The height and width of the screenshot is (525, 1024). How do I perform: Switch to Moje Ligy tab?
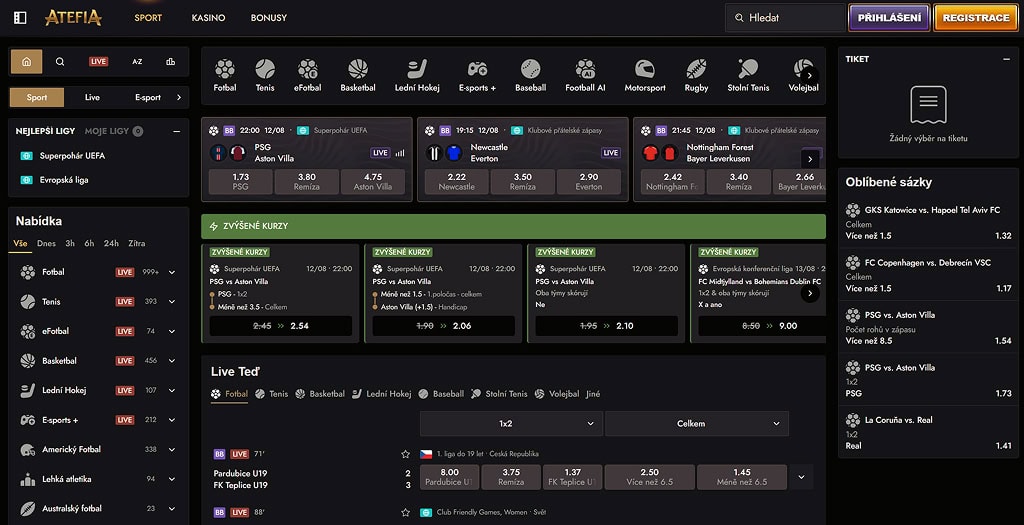(x=106, y=131)
